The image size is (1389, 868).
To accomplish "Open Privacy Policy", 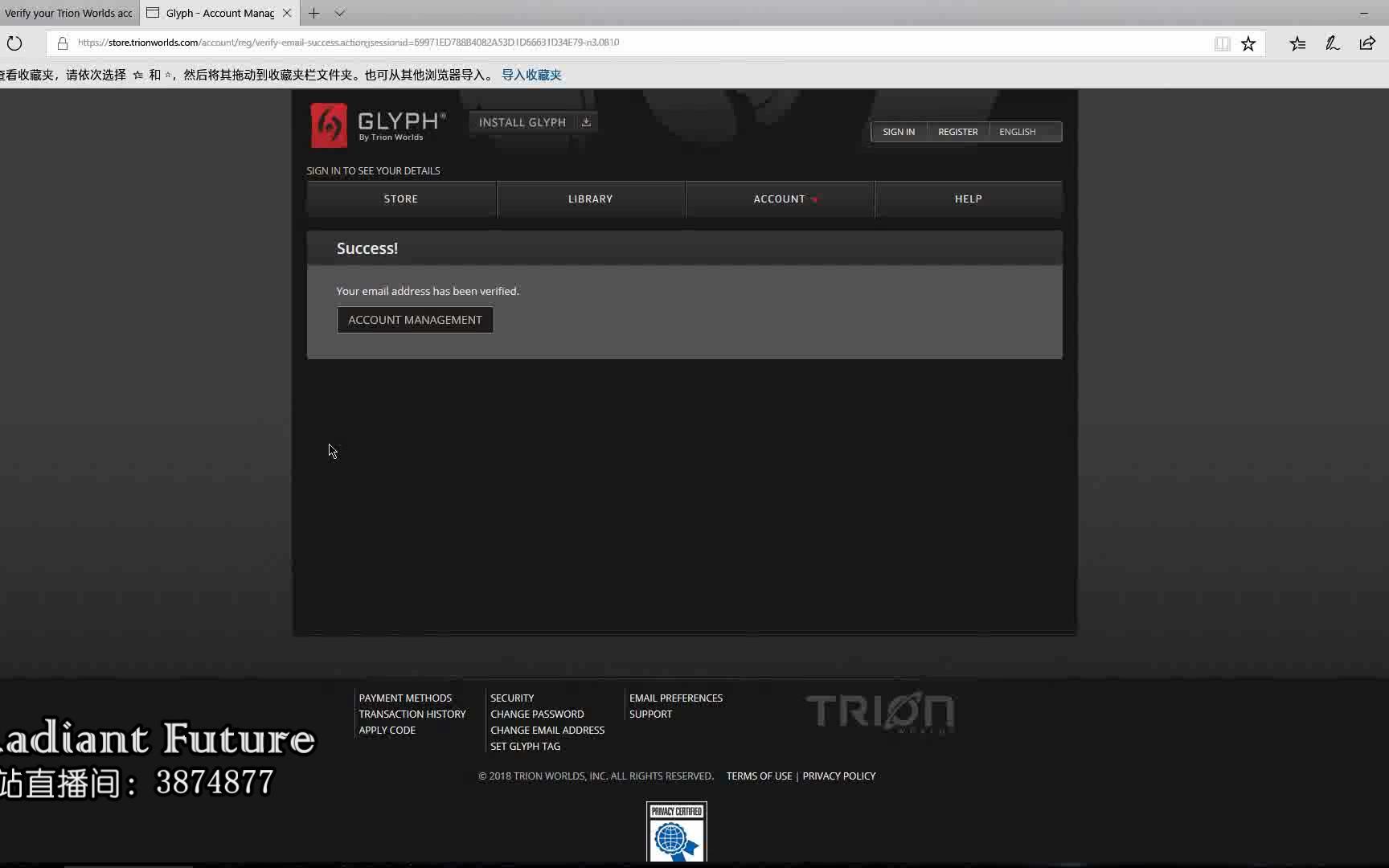I will (838, 776).
